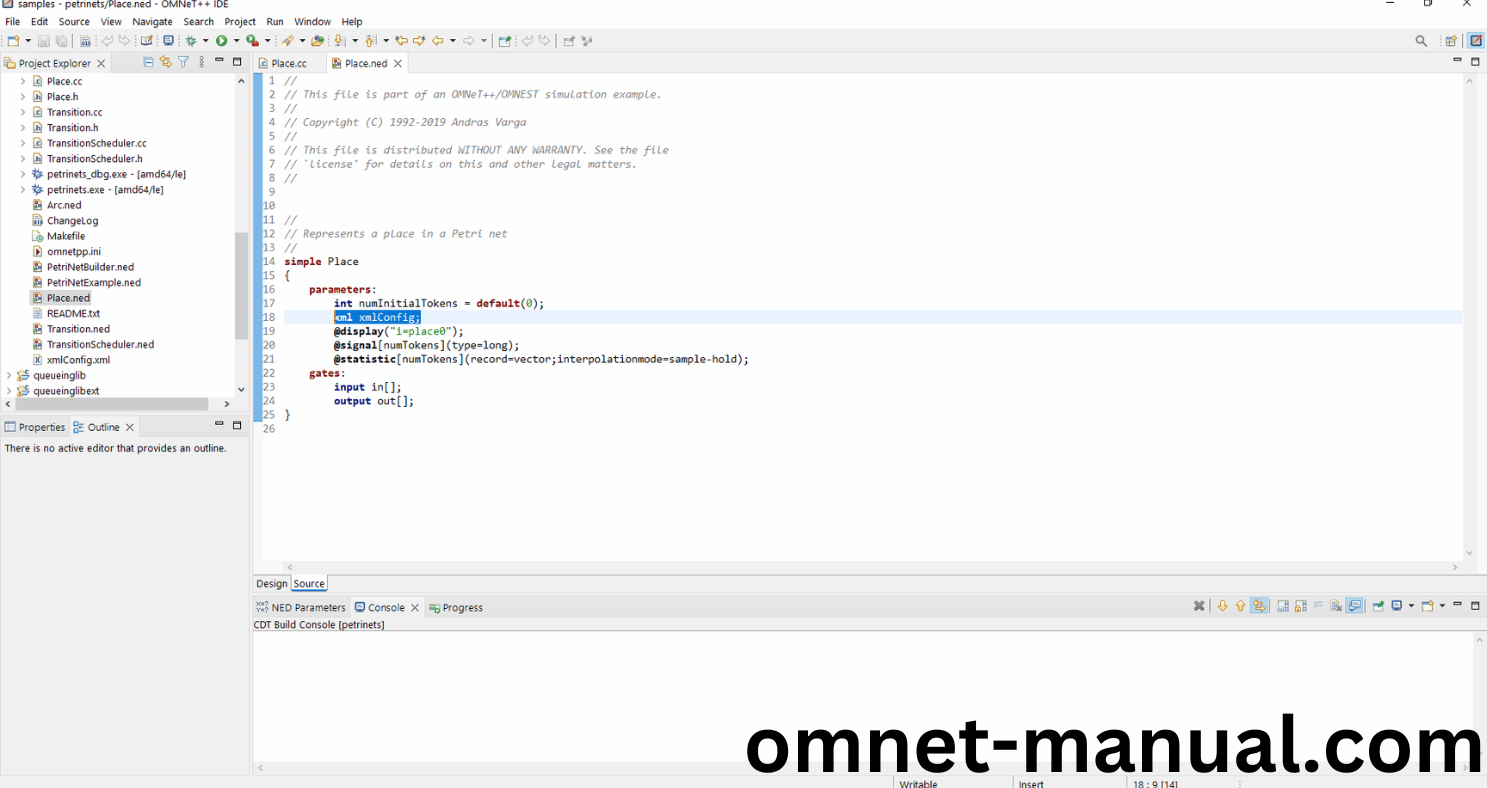Screen dimensions: 1487x788
Task: Switch to the Design view tab
Action: click(271, 584)
